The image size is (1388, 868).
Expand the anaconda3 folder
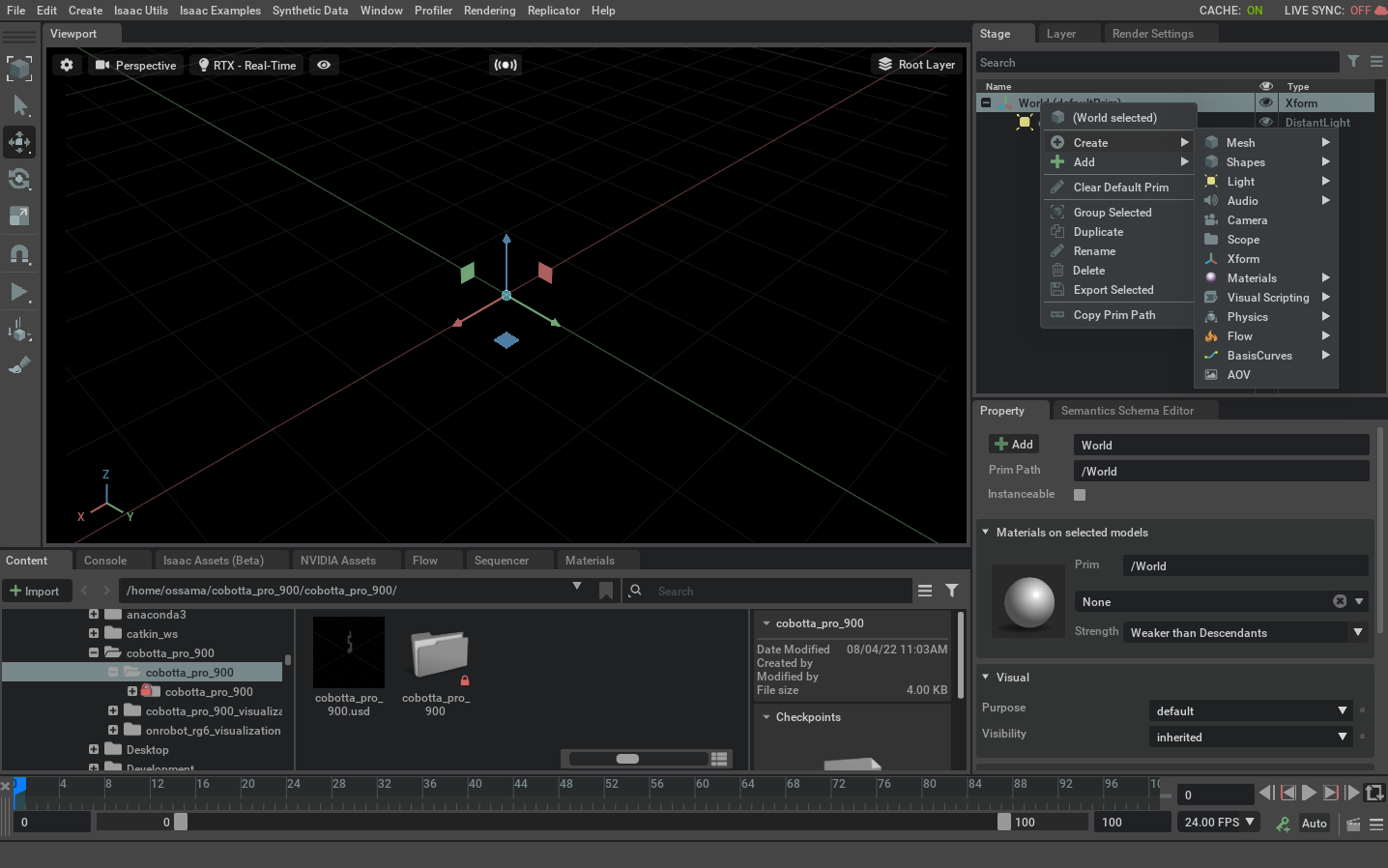pos(94,615)
